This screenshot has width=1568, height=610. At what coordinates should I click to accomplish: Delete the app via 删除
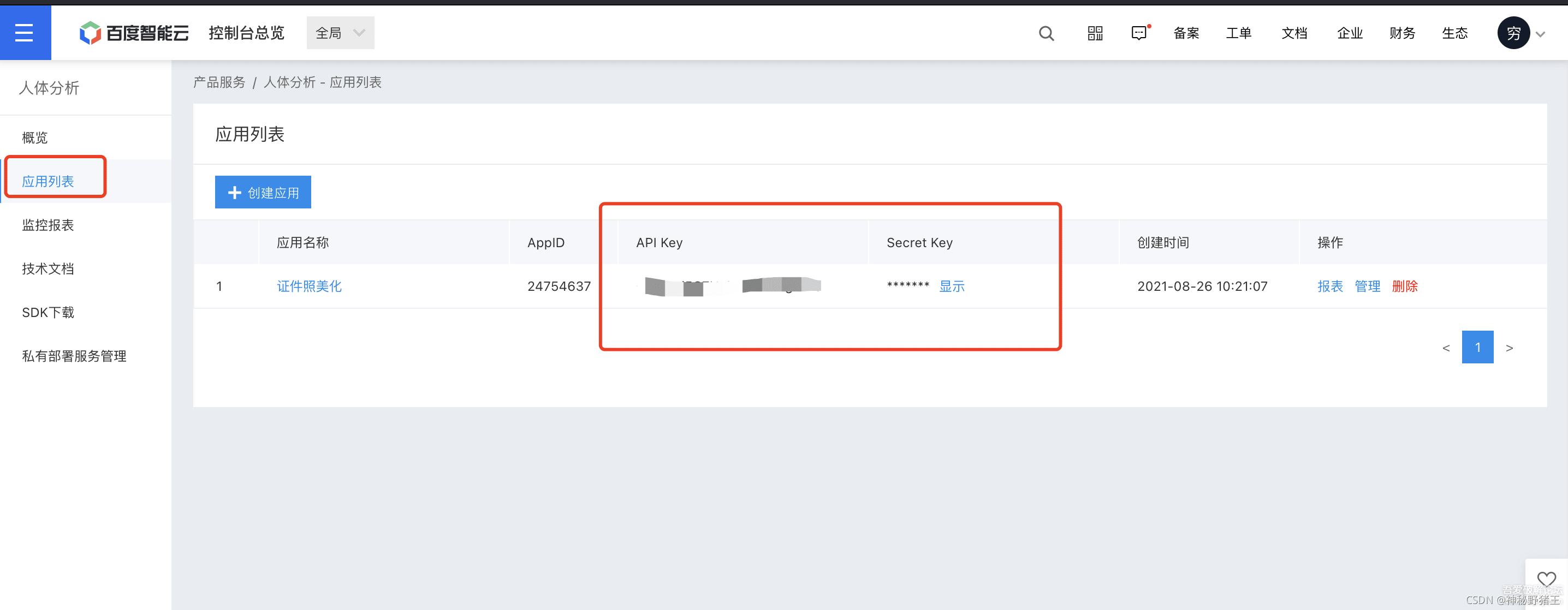click(x=1405, y=286)
